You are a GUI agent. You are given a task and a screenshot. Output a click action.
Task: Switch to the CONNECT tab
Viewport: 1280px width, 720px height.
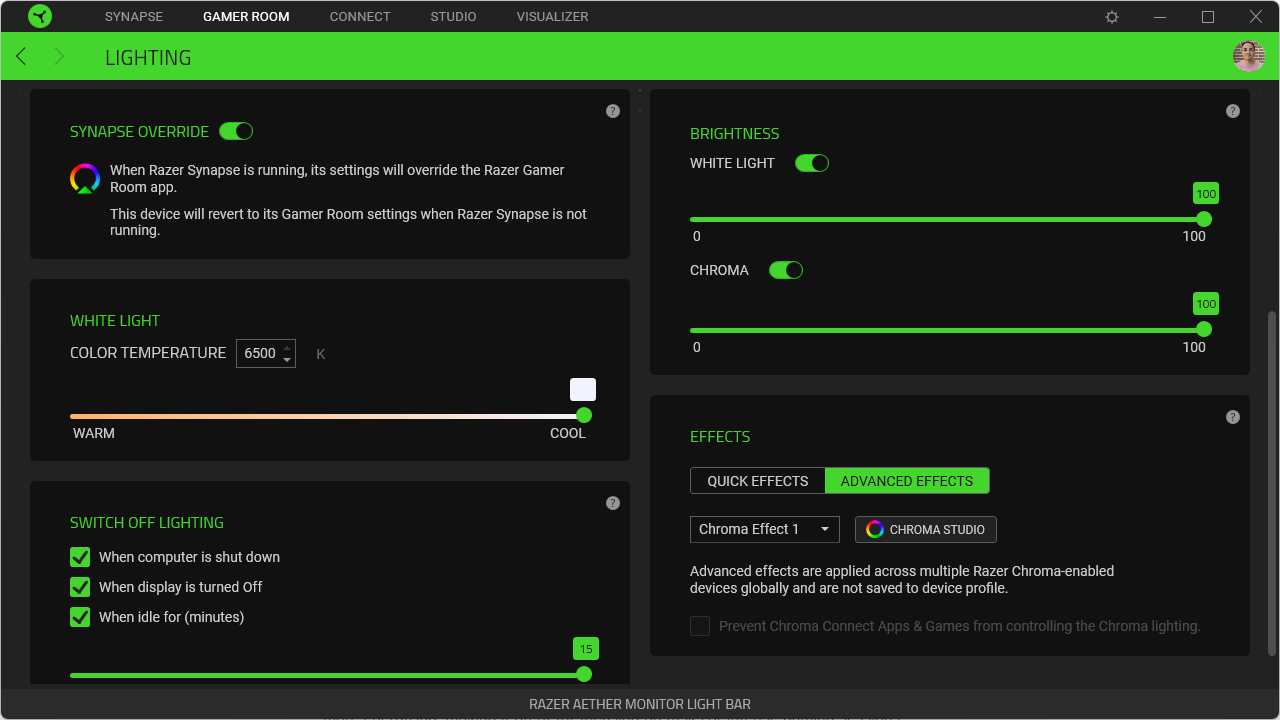click(360, 17)
